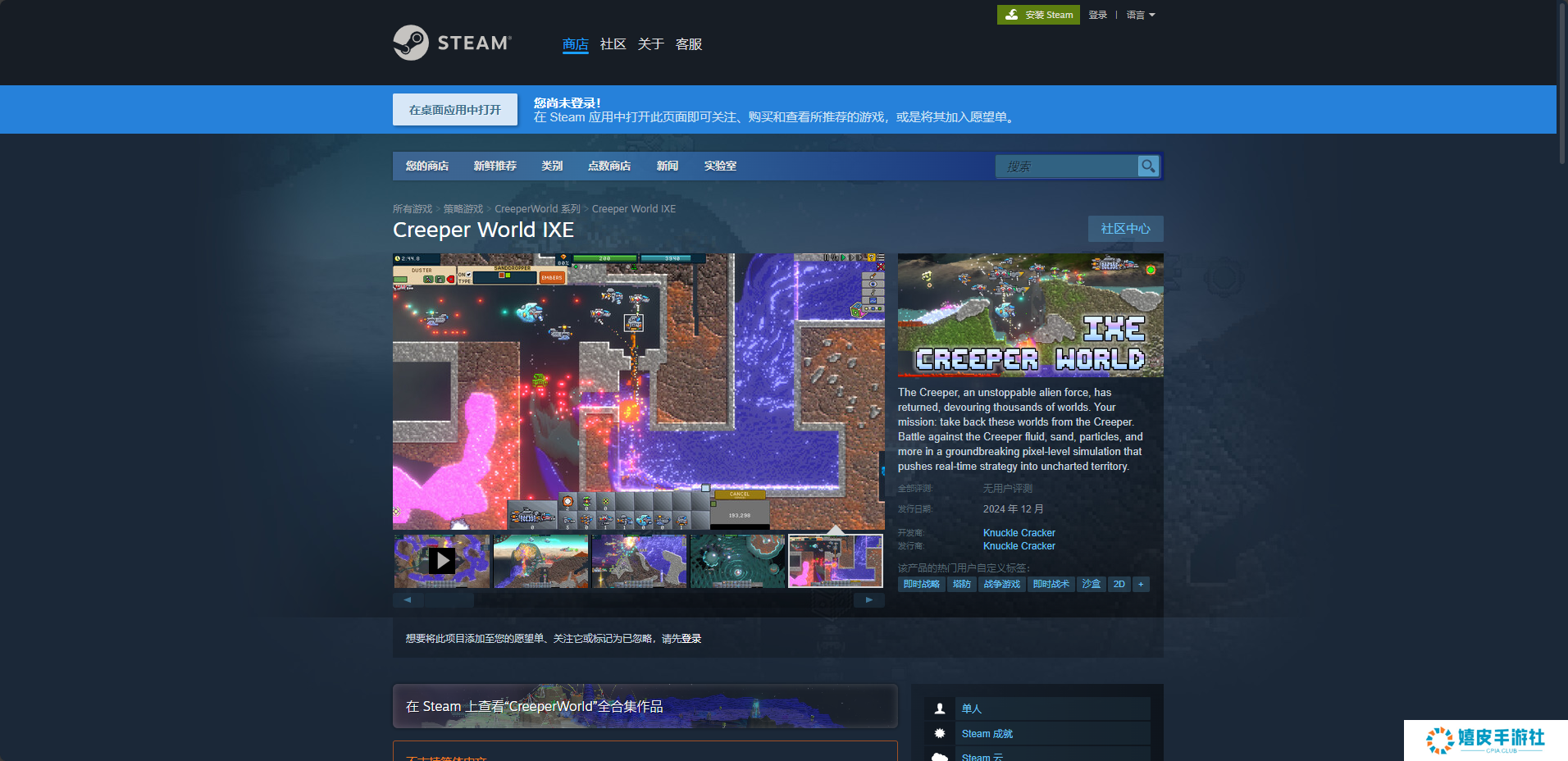This screenshot has width=1568, height=761.
Task: Open the Knuckle Cracker developer link
Action: pos(1019,533)
